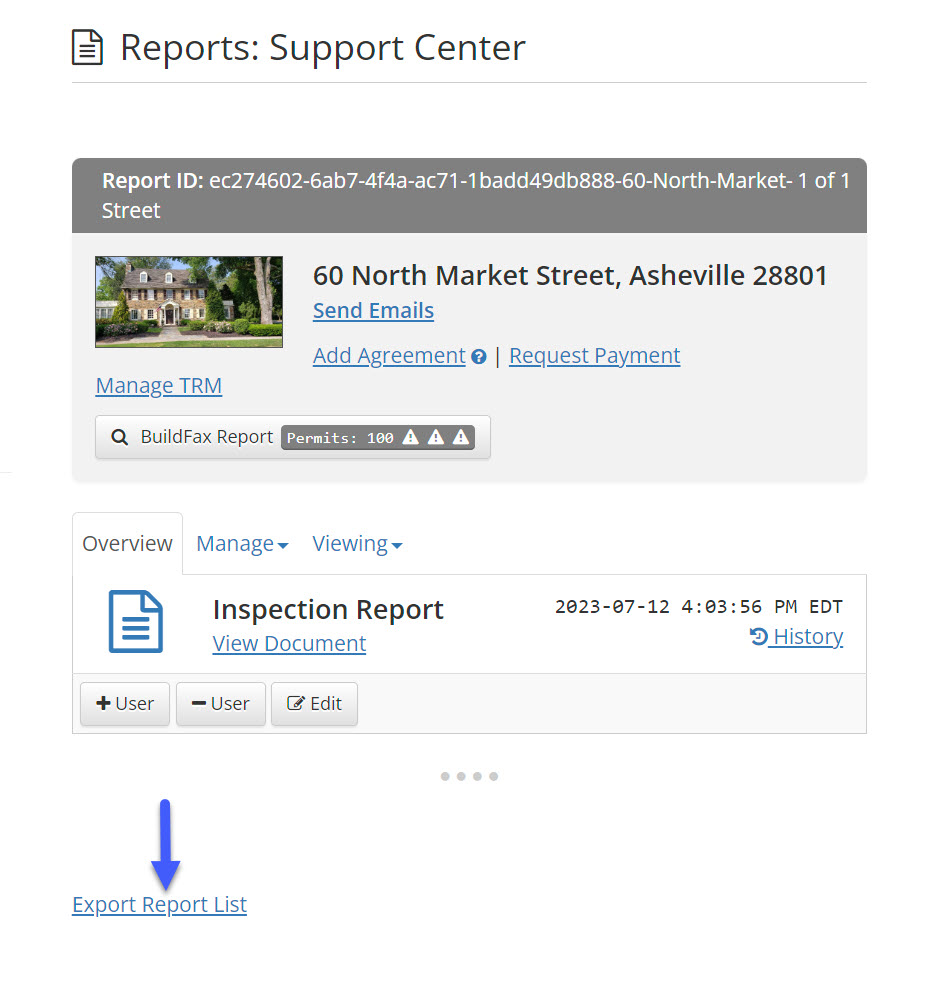Click the plus icon on the User button
Viewport: 938px width, 997px height.
103,703
